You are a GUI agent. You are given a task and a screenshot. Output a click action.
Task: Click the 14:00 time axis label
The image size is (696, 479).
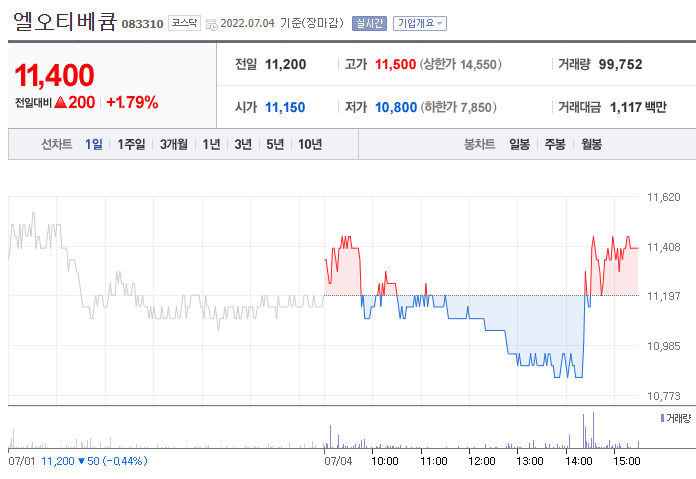(578, 461)
